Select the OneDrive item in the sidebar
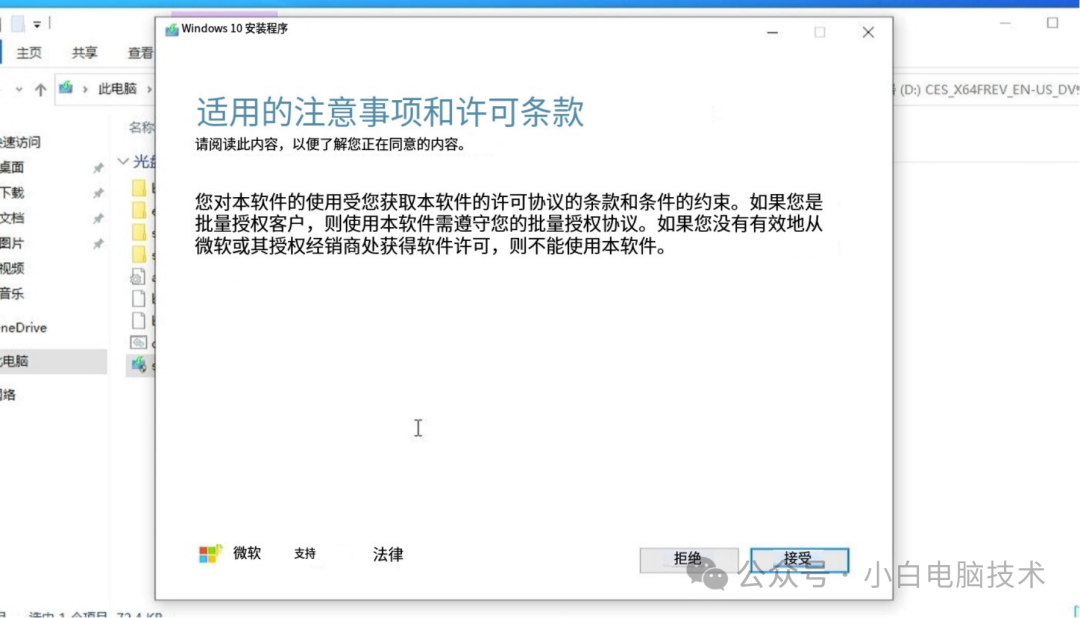The image size is (1080, 618). (x=22, y=327)
